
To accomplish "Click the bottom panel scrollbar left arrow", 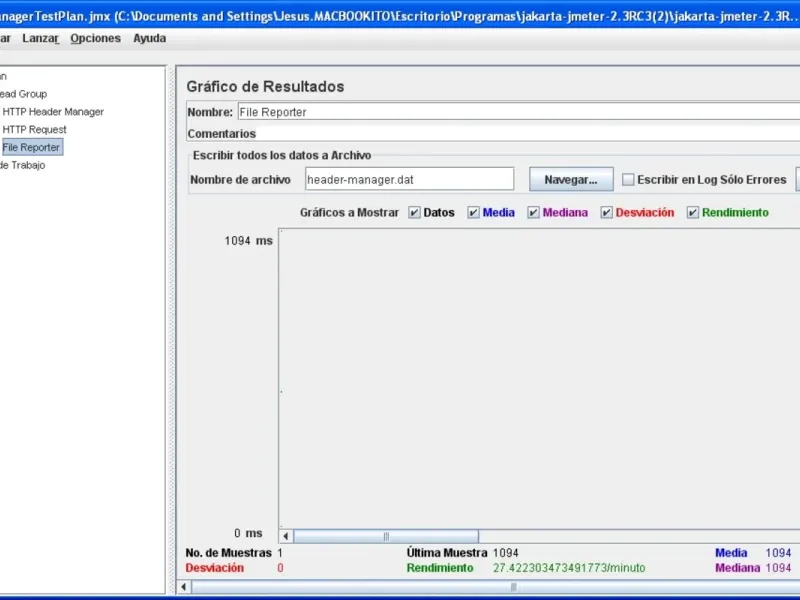I will point(184,587).
